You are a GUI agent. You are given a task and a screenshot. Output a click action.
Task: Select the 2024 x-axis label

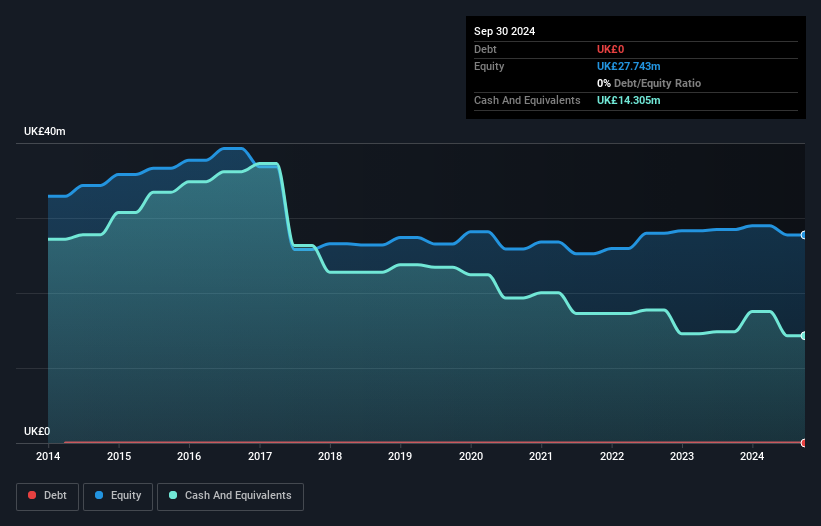[x=753, y=457]
